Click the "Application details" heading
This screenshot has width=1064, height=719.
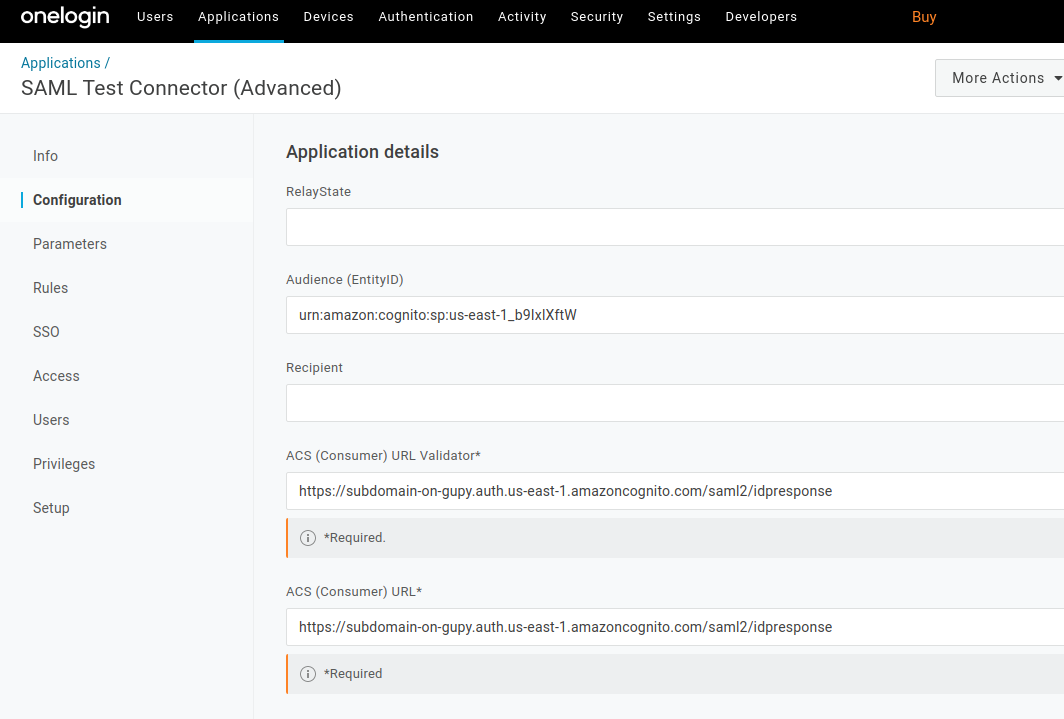[362, 152]
